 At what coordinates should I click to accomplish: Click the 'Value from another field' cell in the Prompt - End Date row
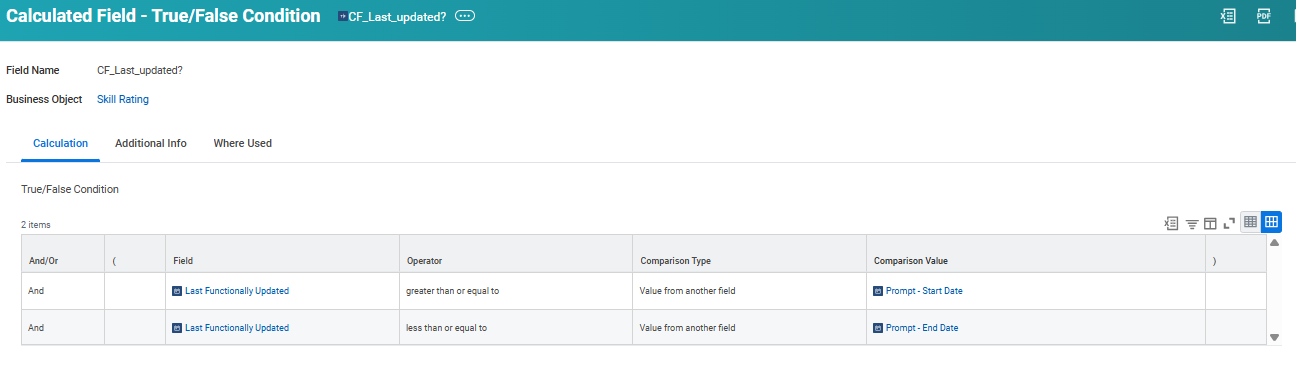click(x=749, y=327)
